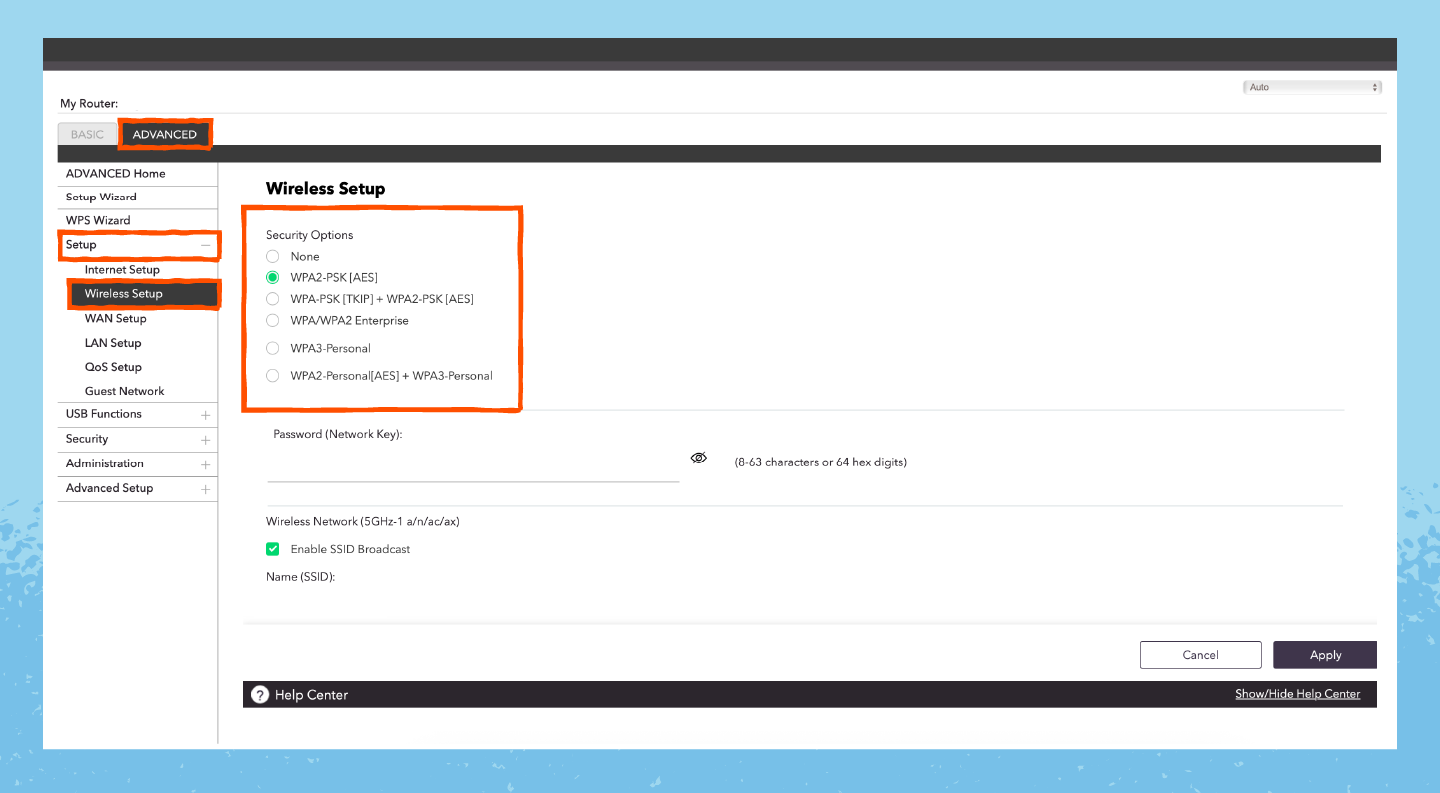1440x793 pixels.
Task: Click the 8-63 characters hint text
Action: pyautogui.click(x=820, y=462)
